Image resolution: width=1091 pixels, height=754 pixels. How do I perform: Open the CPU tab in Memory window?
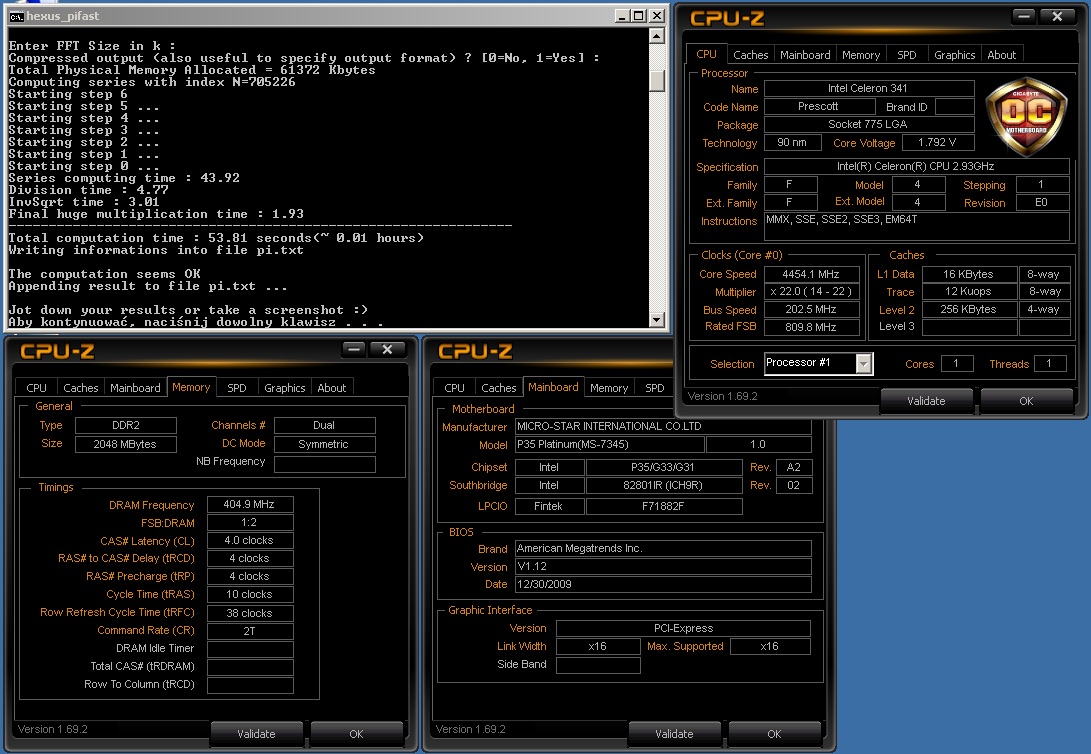click(36, 388)
